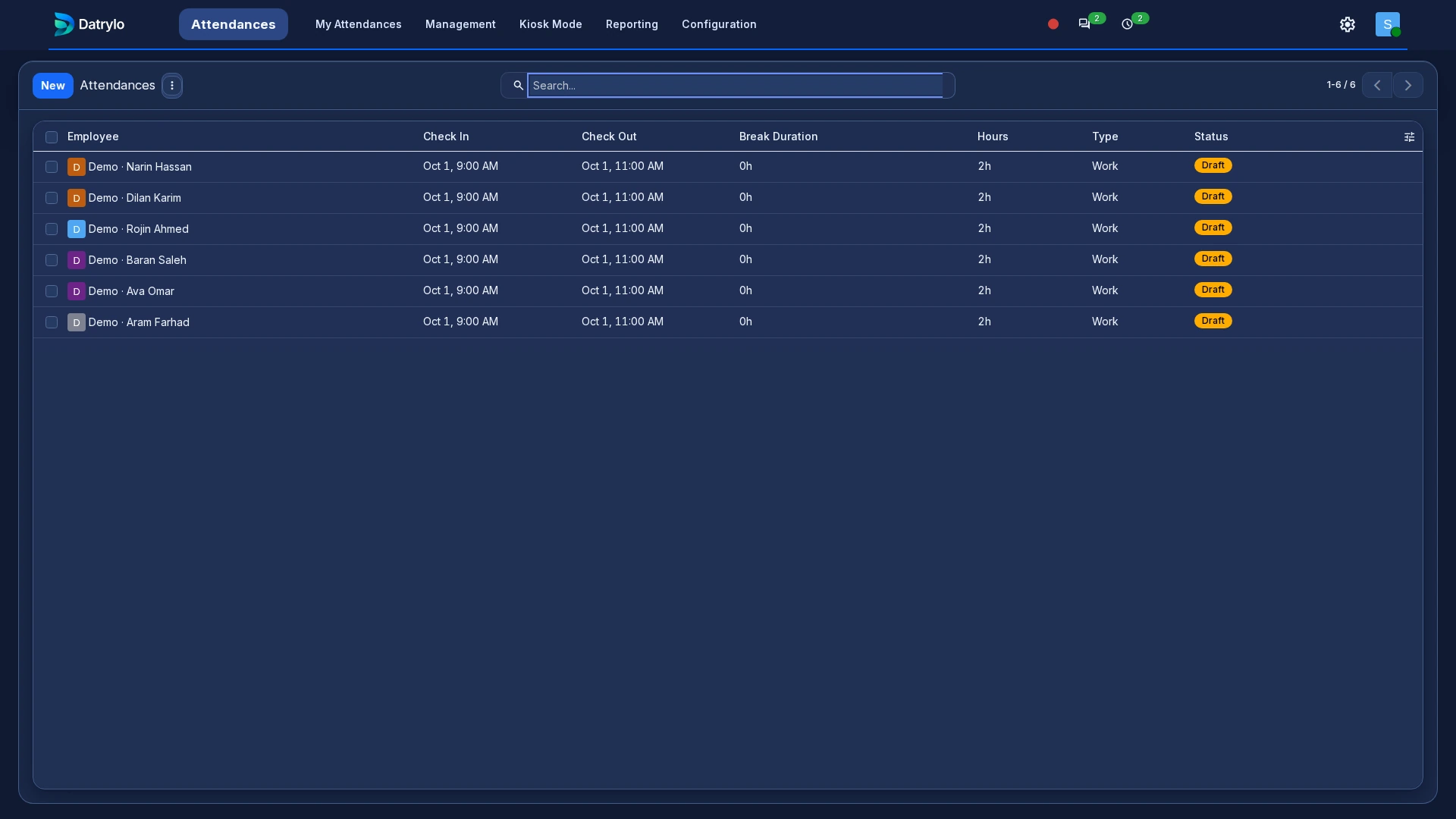The height and width of the screenshot is (819, 1456).
Task: Click the search magnifier icon
Action: coord(518,86)
